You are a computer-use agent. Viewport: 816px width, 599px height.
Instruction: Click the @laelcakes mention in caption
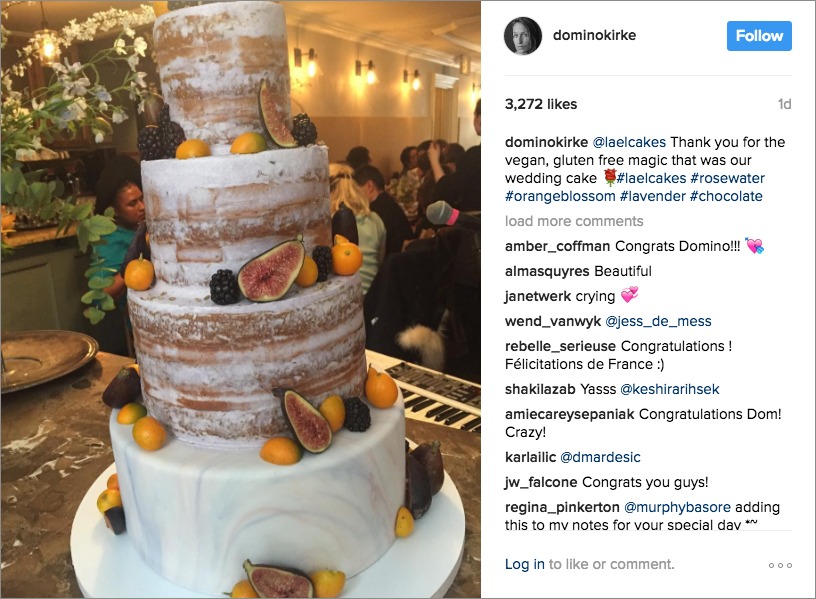[x=629, y=142]
